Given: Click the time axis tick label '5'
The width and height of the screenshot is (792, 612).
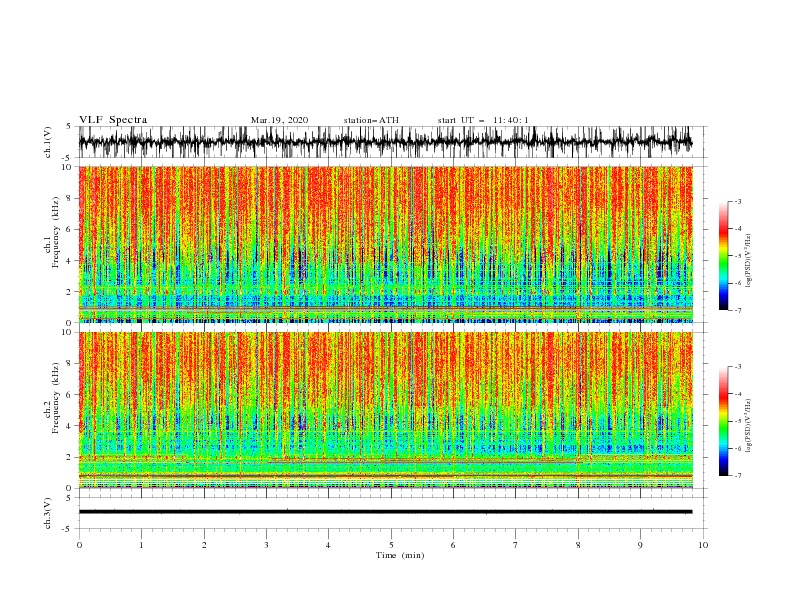Looking at the screenshot, I should (x=391, y=545).
